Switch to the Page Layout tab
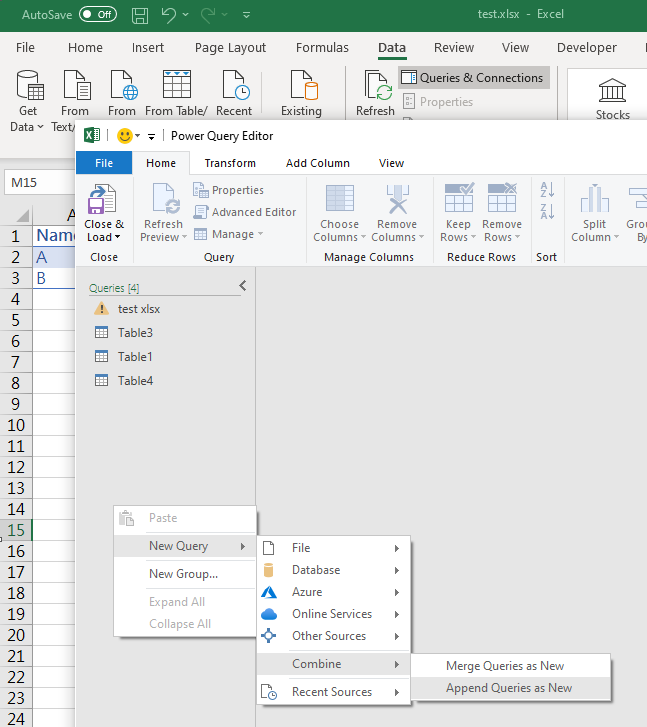The image size is (647, 727). click(230, 47)
